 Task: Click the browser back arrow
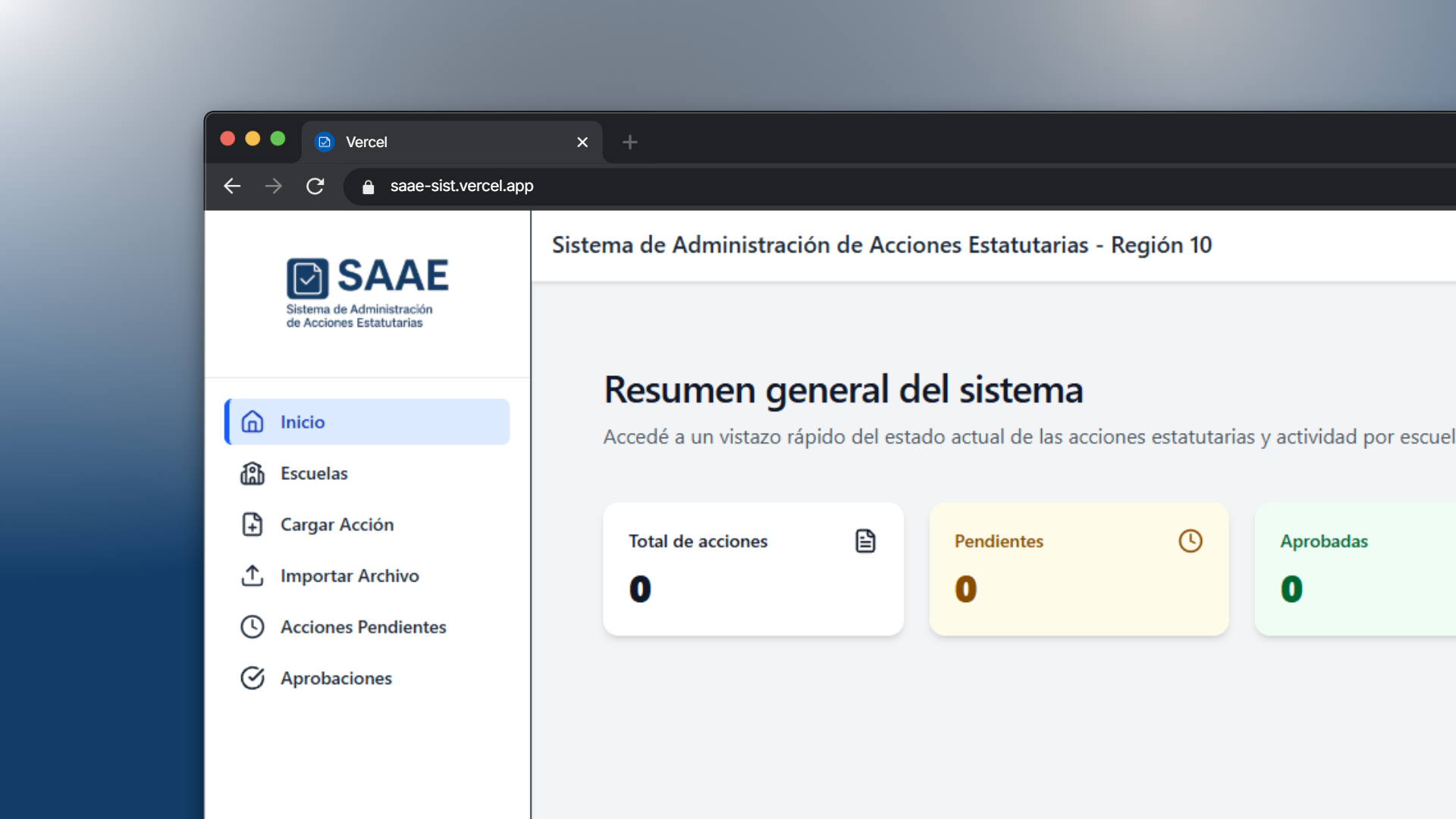tap(232, 186)
